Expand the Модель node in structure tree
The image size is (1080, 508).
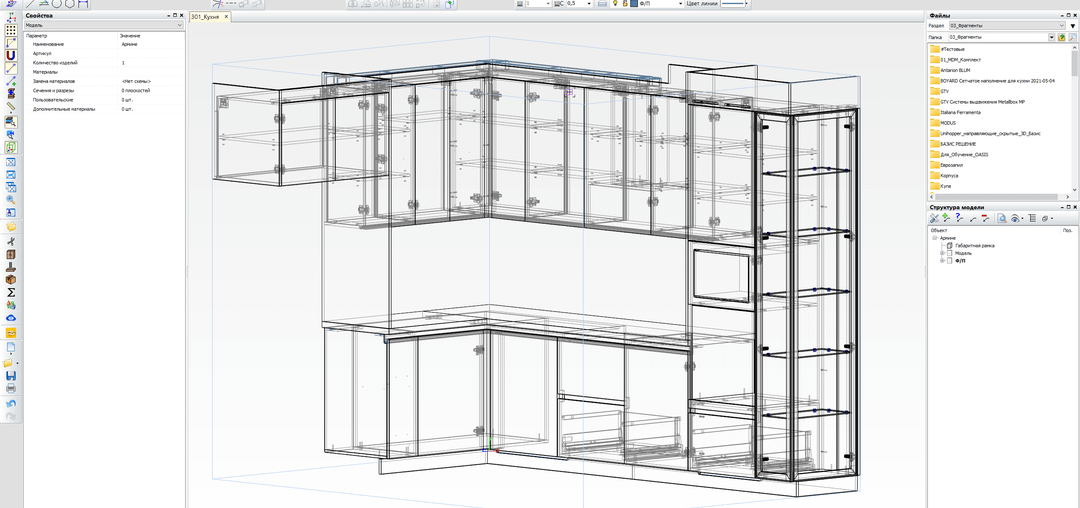pos(942,253)
